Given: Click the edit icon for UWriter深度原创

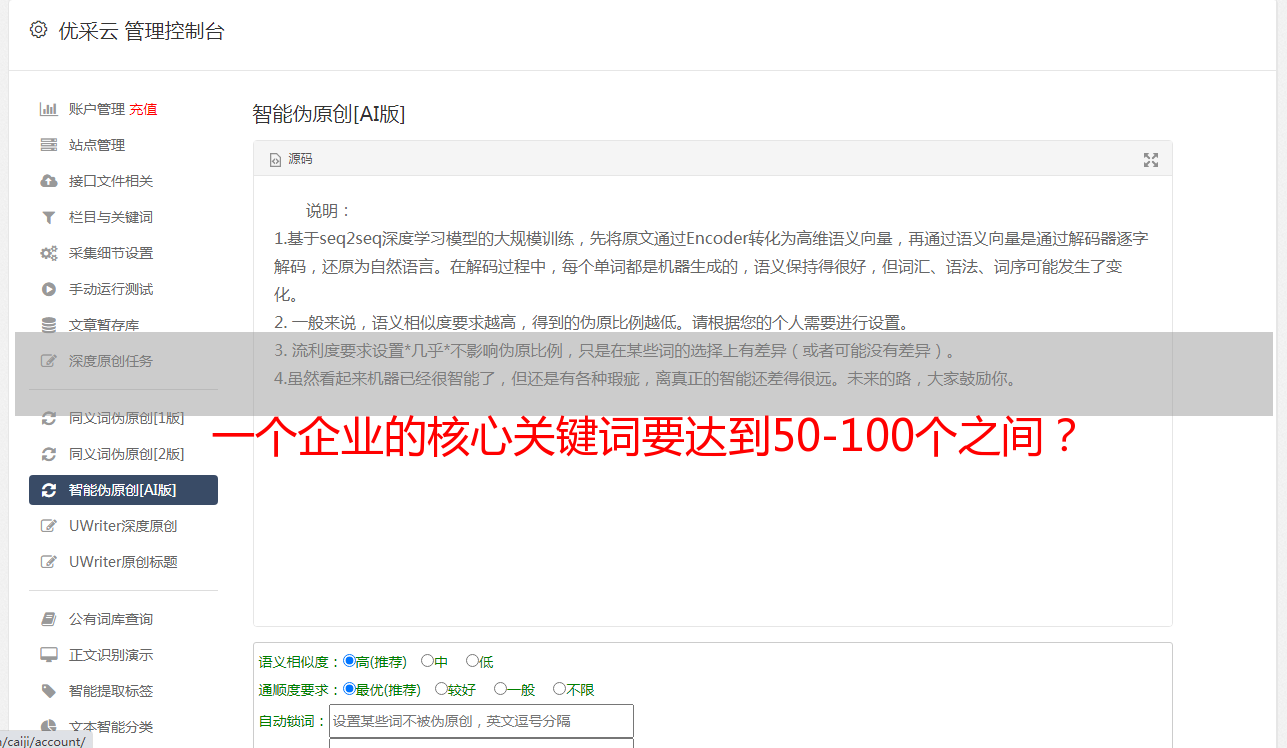Looking at the screenshot, I should coord(48,526).
